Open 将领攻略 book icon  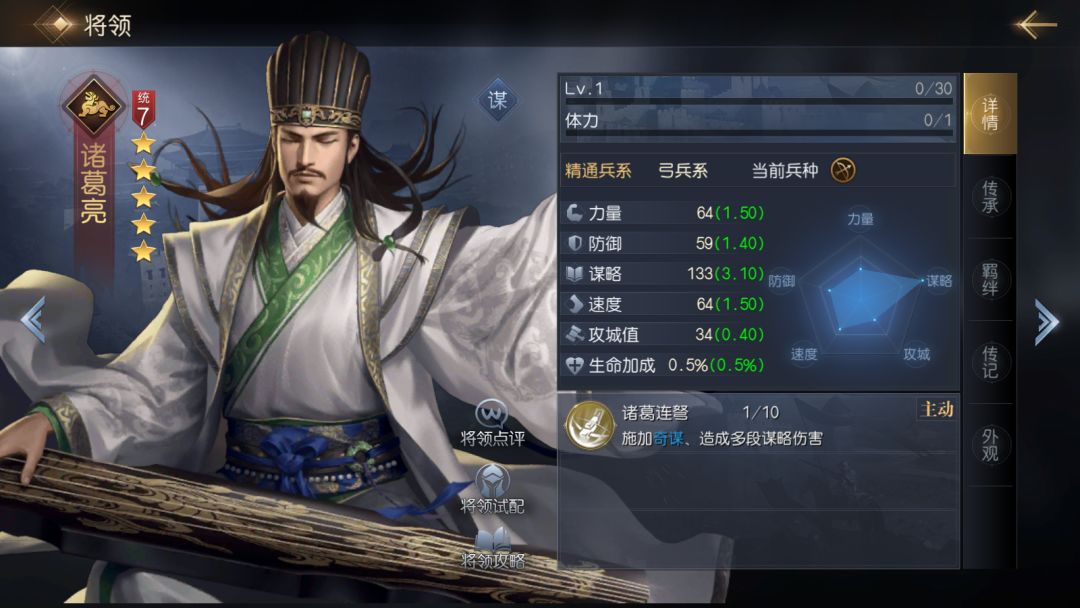tap(492, 539)
